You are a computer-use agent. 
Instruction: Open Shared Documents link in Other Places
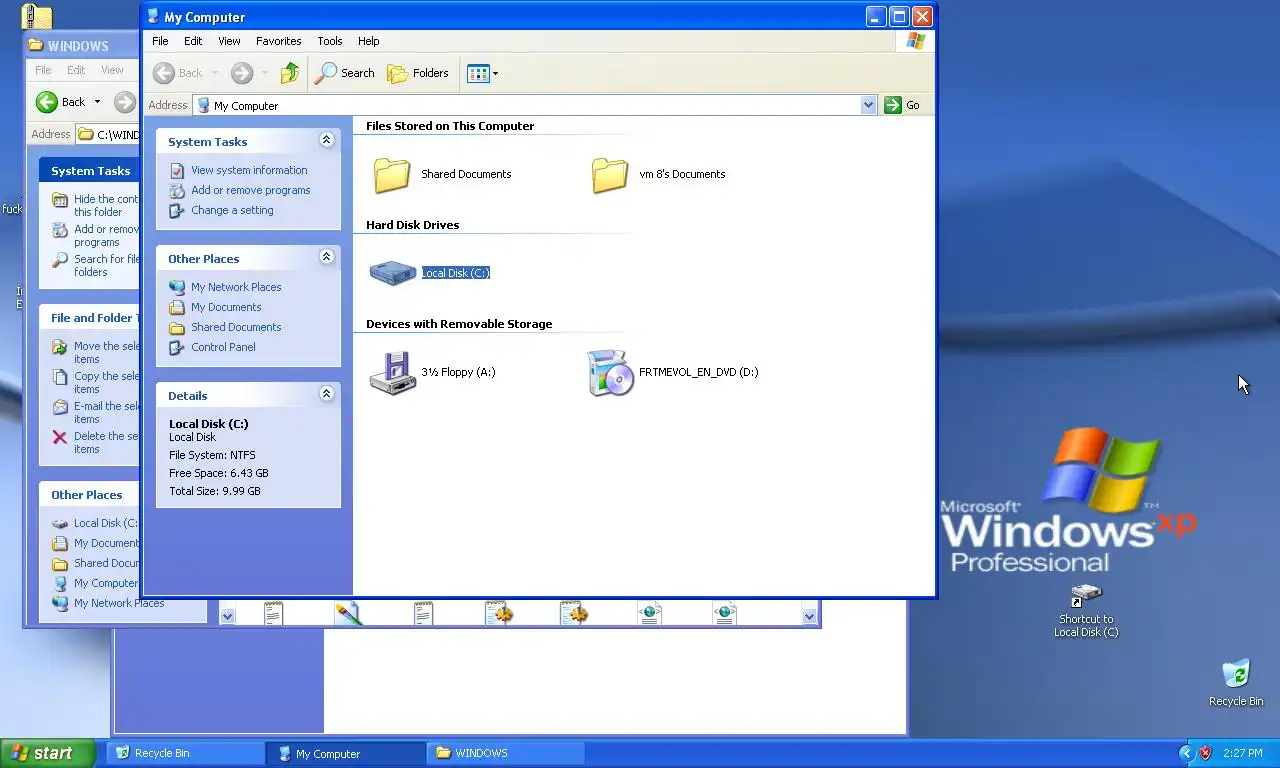pos(236,327)
